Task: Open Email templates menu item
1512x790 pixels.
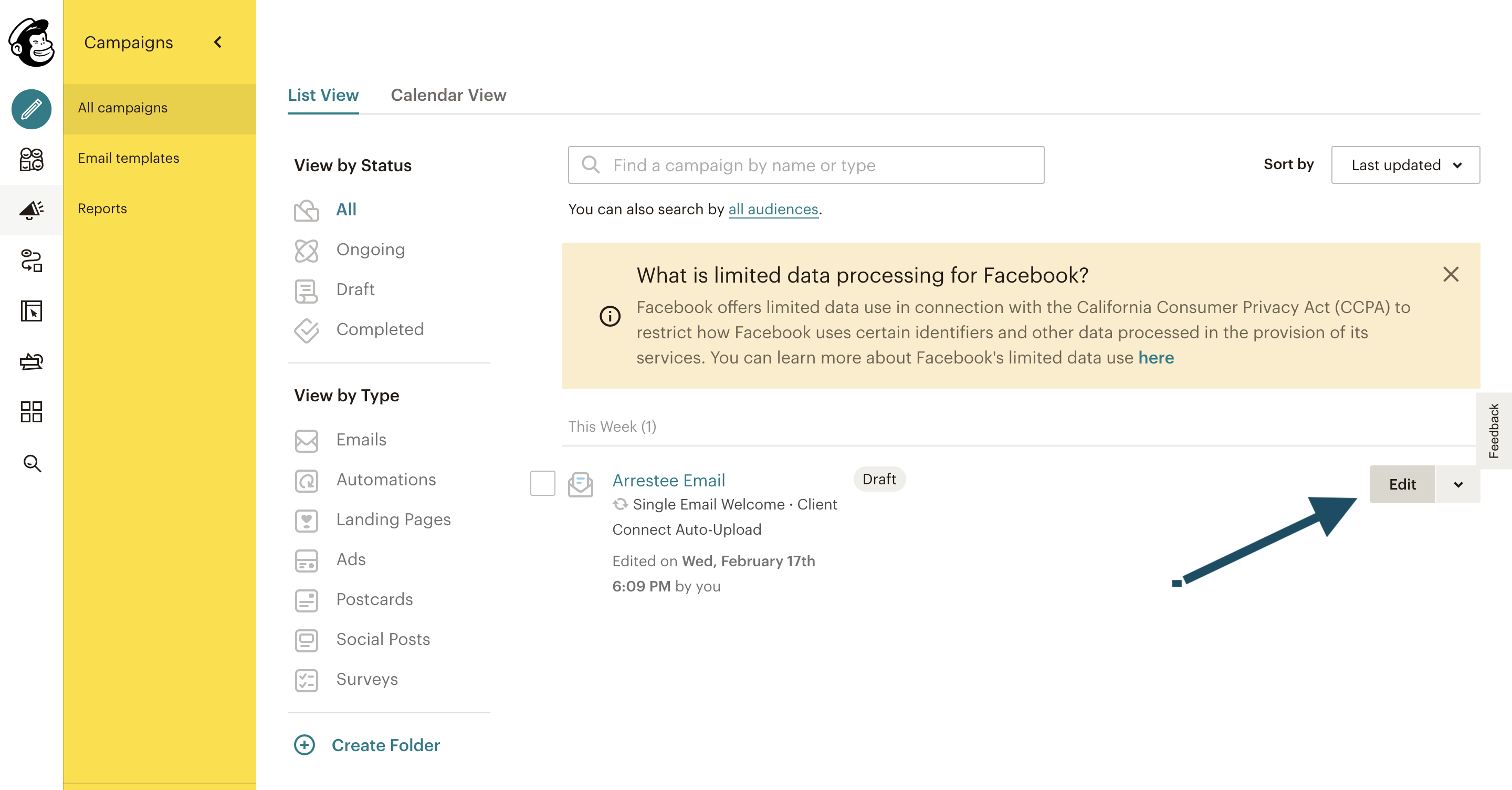Action: coord(129,158)
